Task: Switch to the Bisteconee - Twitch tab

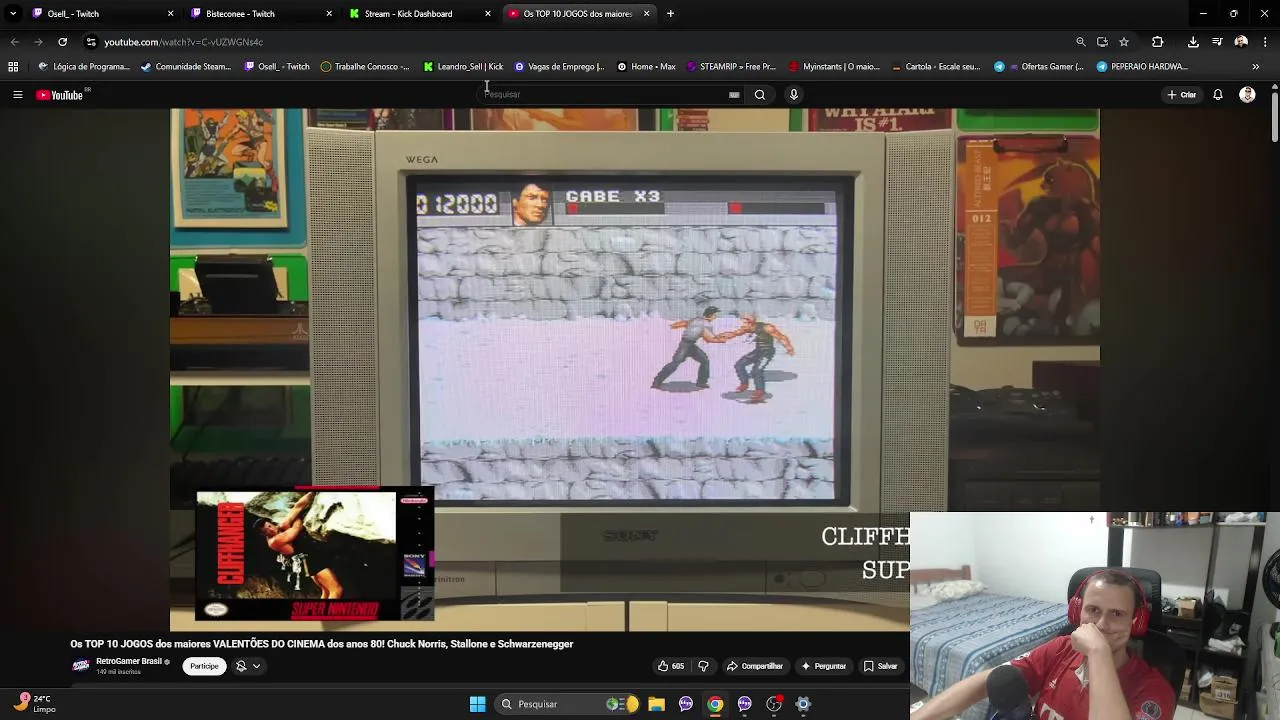Action: coord(255,14)
